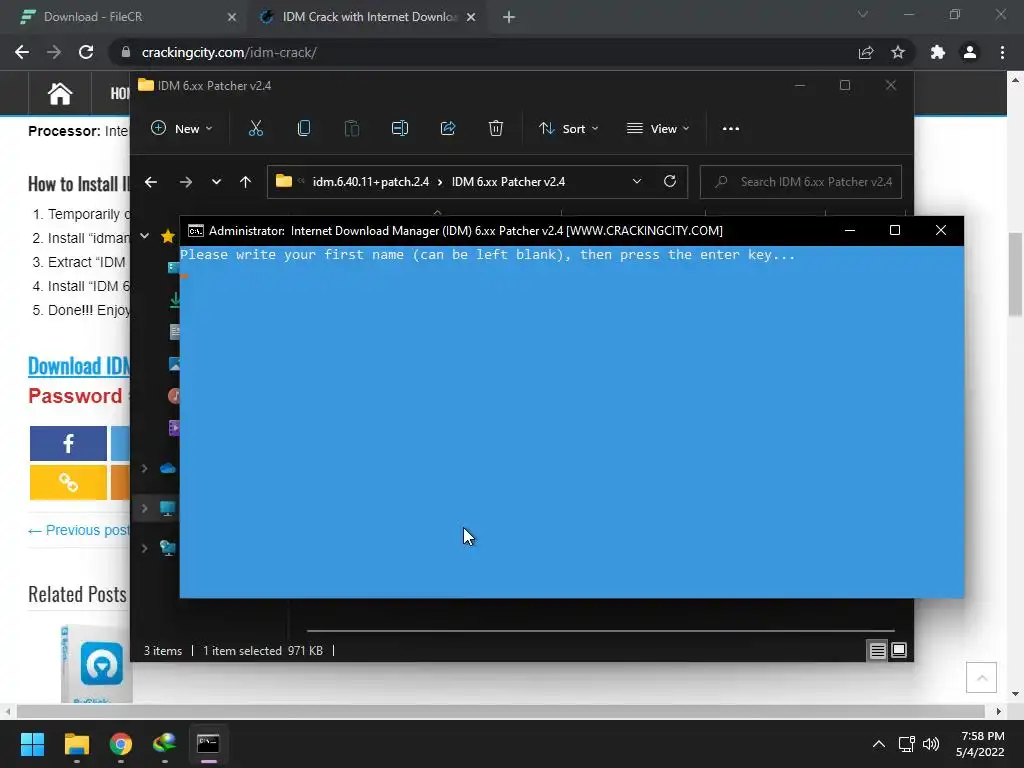Screen dimensions: 1024x768
Task: Open Internet Download Manager from the taskbar
Action: coord(164,744)
